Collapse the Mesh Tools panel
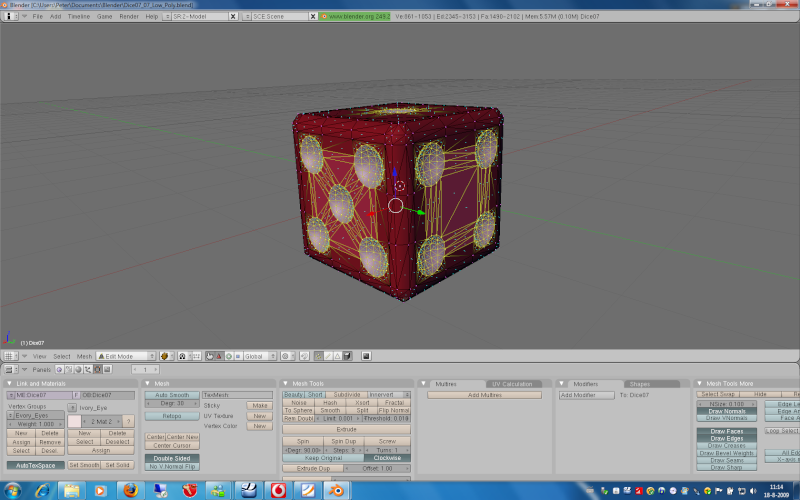 click(x=286, y=384)
